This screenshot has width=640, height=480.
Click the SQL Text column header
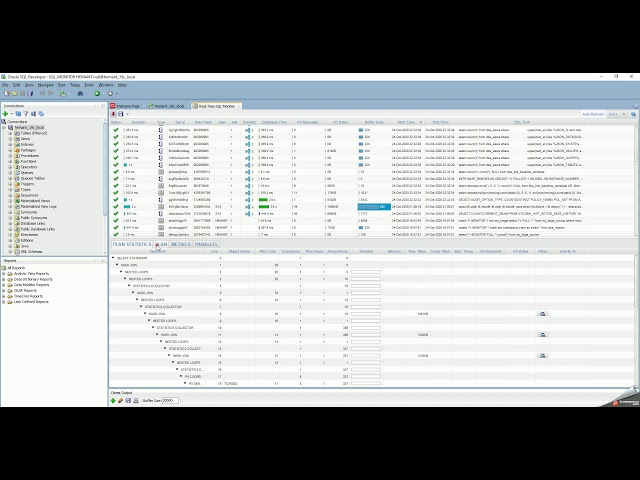[522, 122]
